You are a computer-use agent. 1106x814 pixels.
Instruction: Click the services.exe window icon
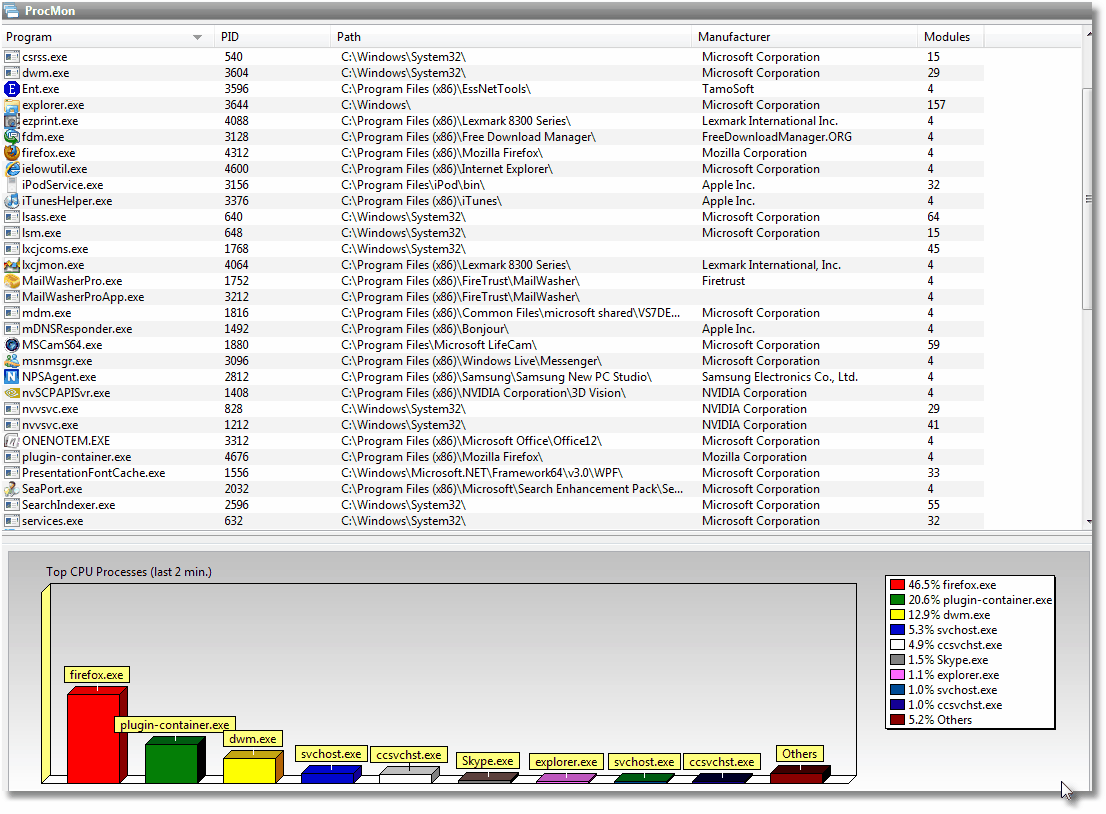[11, 521]
